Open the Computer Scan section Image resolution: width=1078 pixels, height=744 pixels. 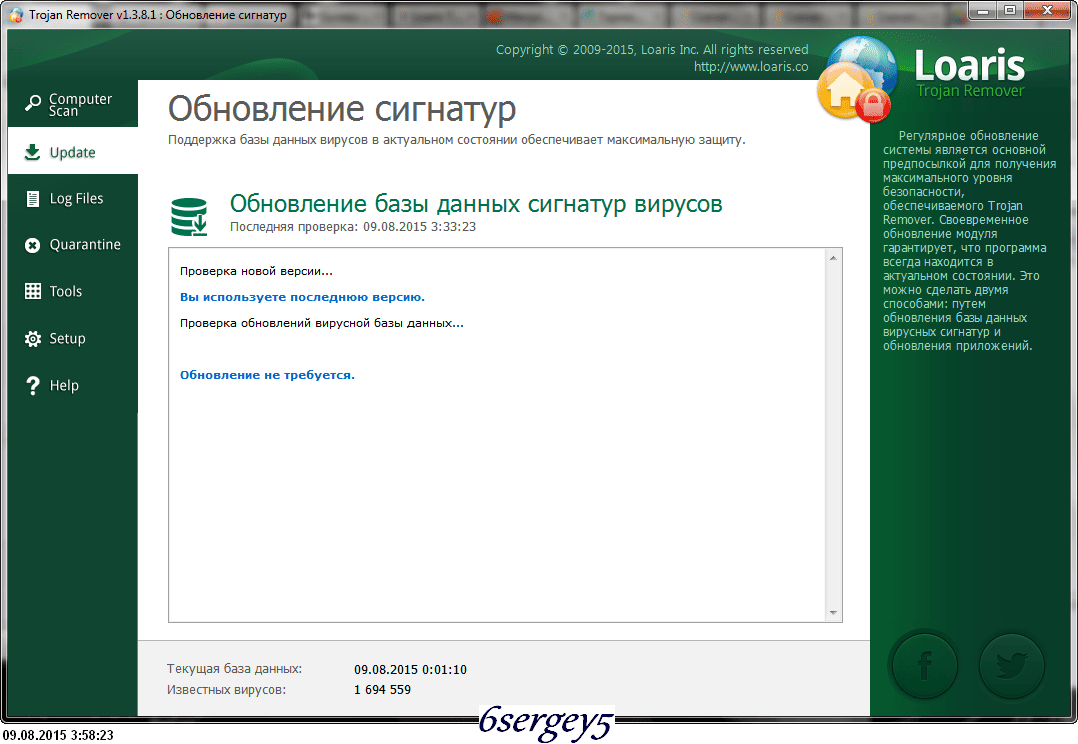click(x=73, y=104)
